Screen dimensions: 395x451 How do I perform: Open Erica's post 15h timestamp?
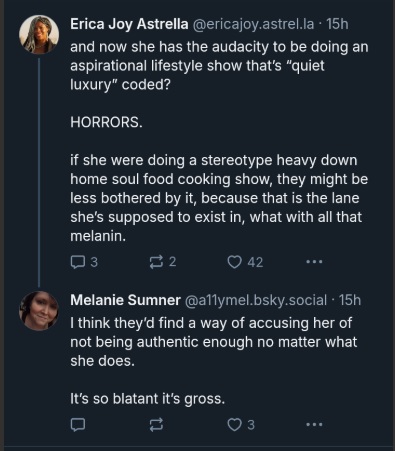[337, 24]
